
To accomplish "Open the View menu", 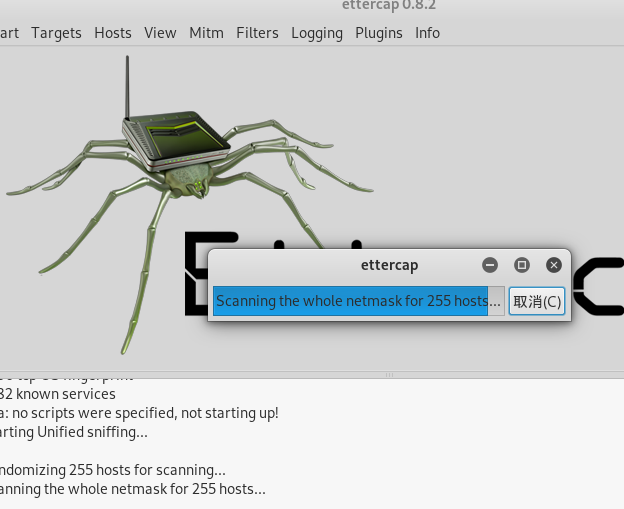I will click(x=160, y=33).
